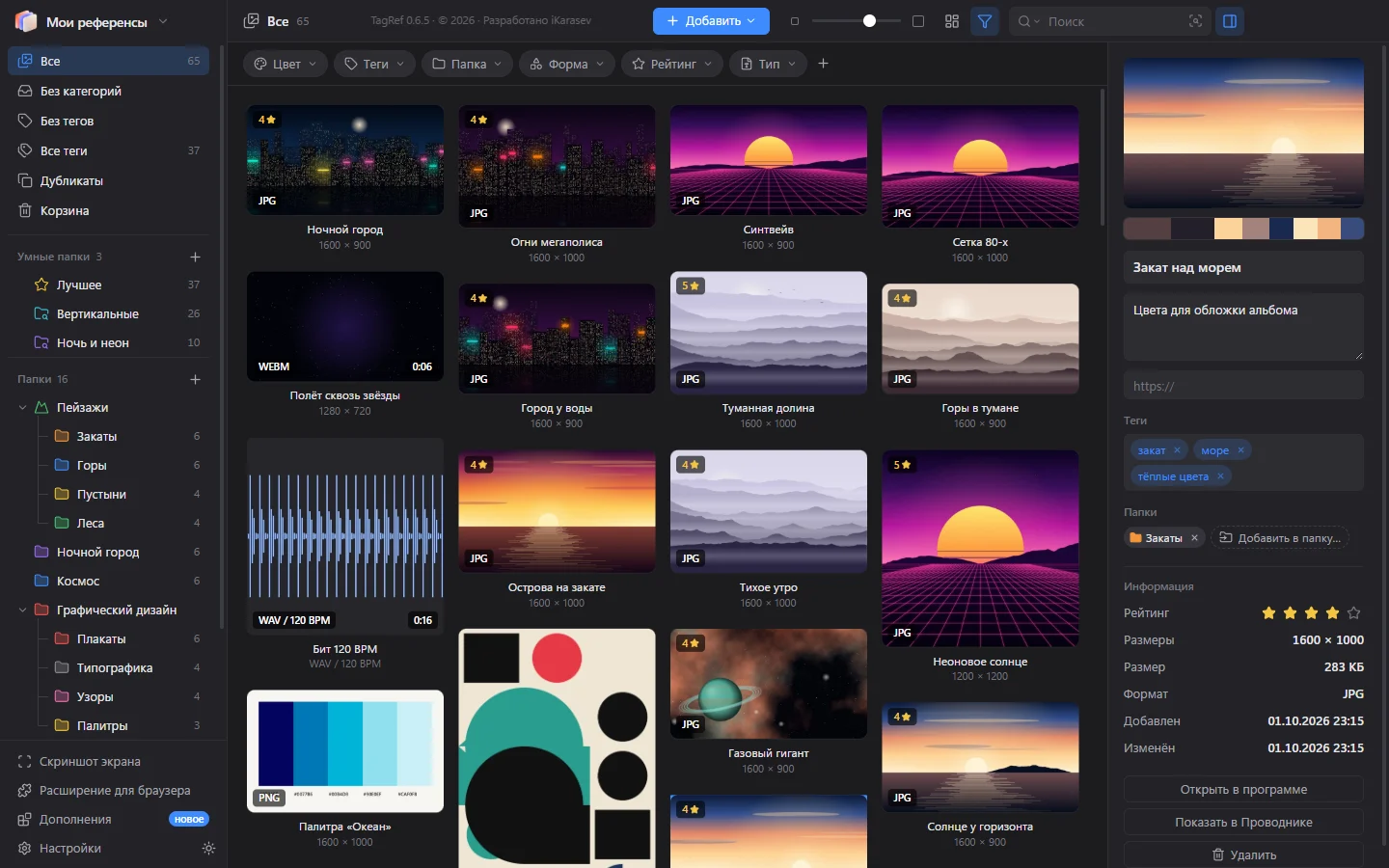Viewport: 1389px width, 868px height.
Task: Collapse the Пейзажи folder
Action: [x=22, y=408]
